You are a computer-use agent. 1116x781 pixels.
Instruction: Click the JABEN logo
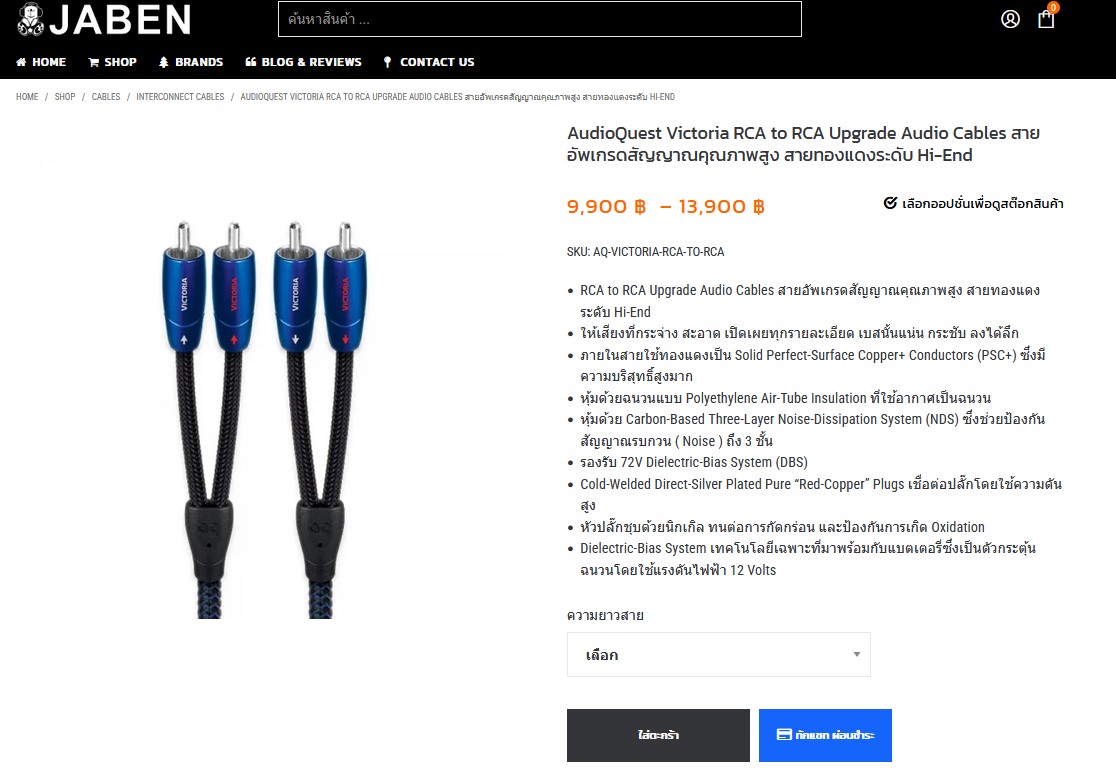pyautogui.click(x=105, y=19)
